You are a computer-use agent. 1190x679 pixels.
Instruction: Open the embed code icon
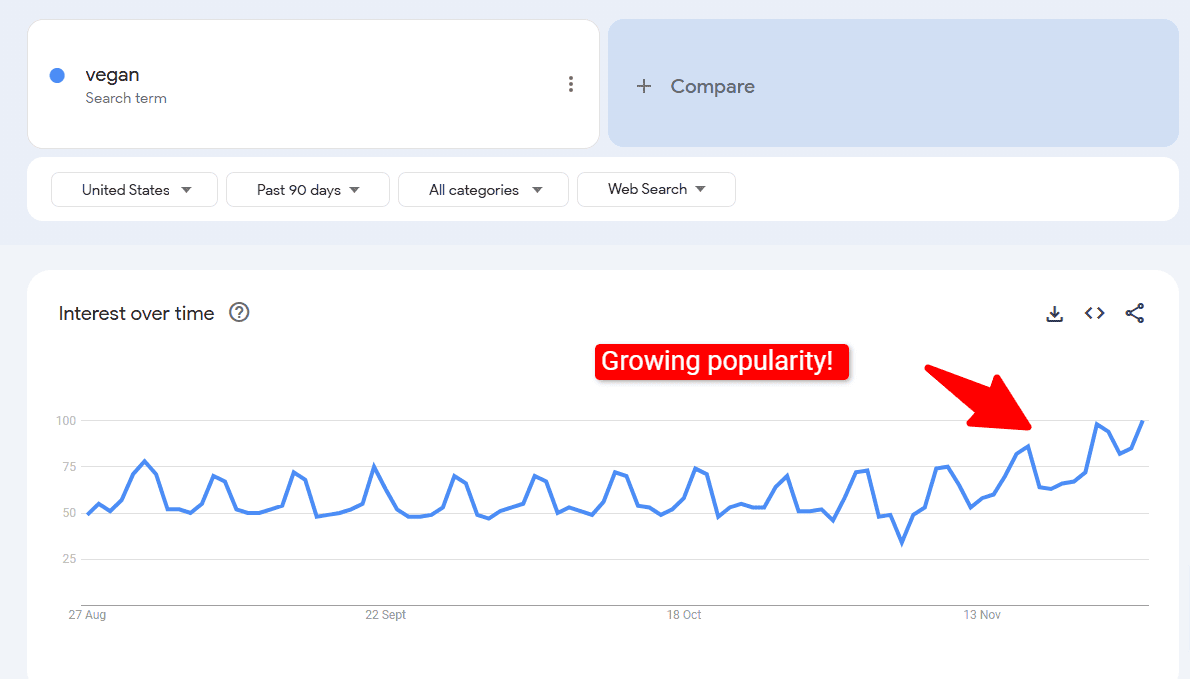coord(1095,314)
